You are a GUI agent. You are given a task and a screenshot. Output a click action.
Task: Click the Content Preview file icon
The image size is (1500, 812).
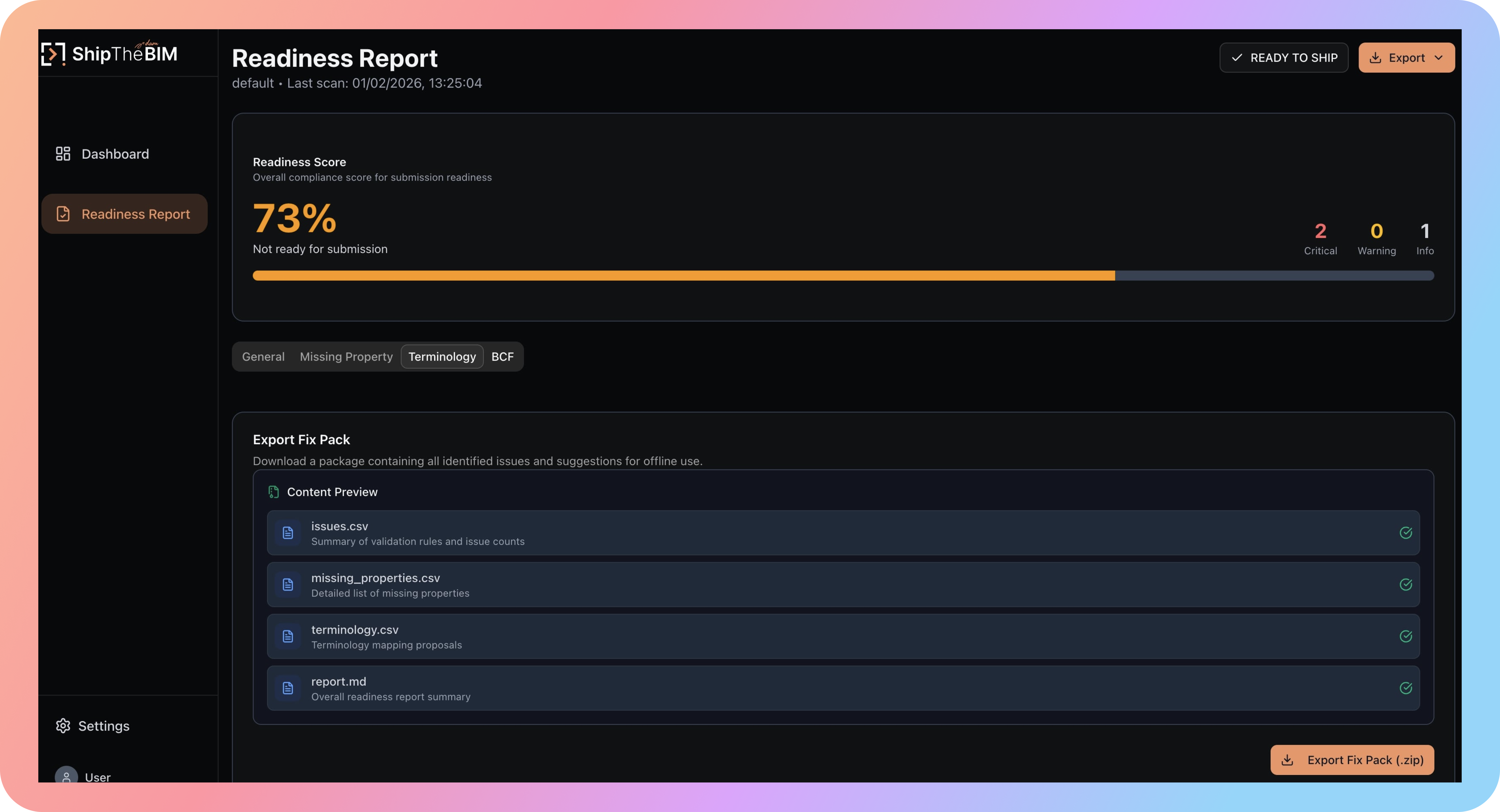[x=273, y=492]
